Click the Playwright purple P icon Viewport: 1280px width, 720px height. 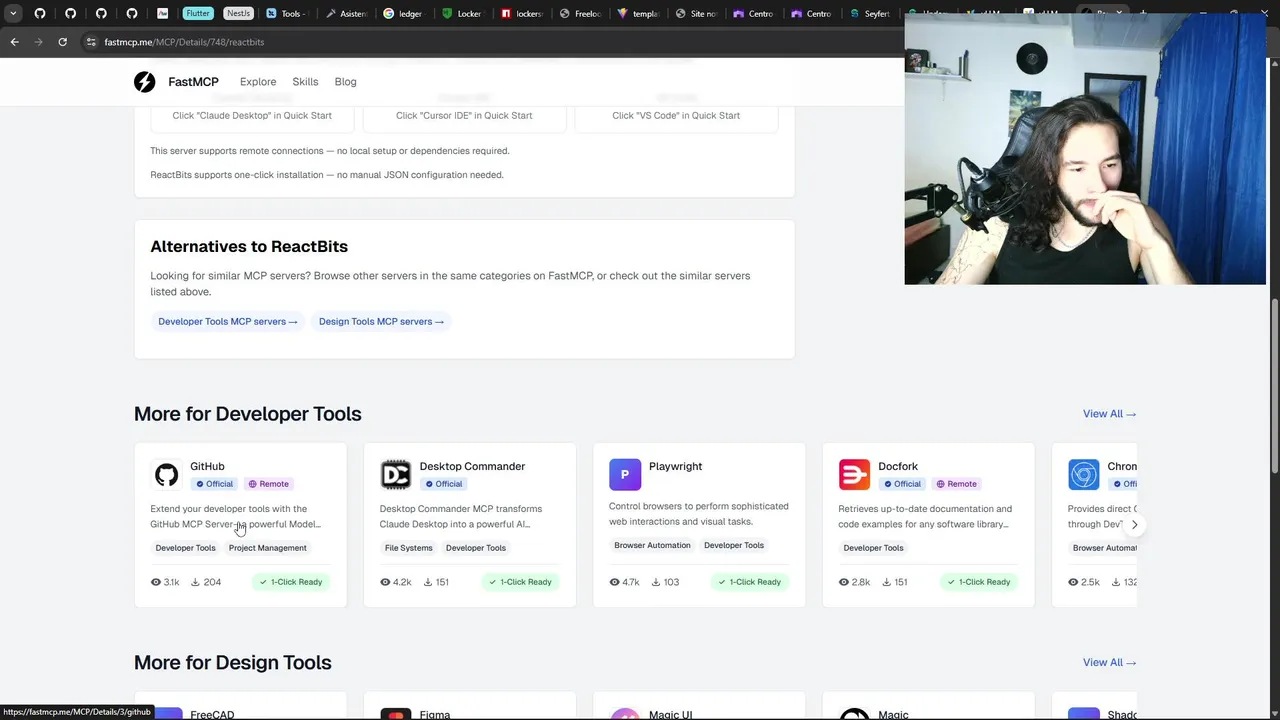tap(625, 474)
